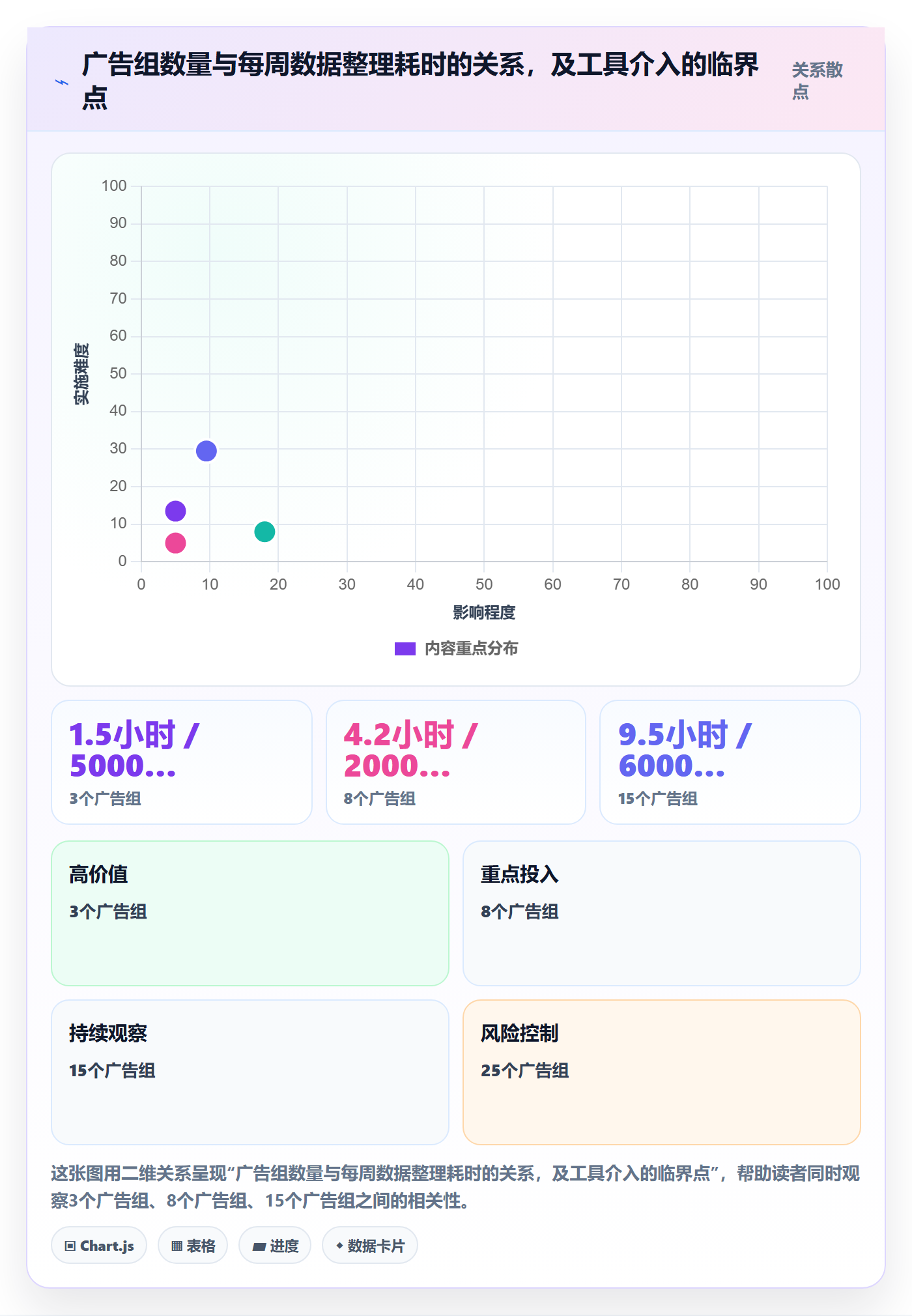Click the 重点投入 card heading
This screenshot has width=912, height=1316.
[520, 874]
